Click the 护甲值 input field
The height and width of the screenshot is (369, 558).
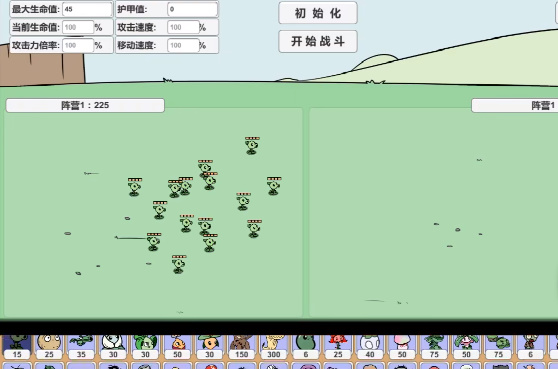[193, 9]
